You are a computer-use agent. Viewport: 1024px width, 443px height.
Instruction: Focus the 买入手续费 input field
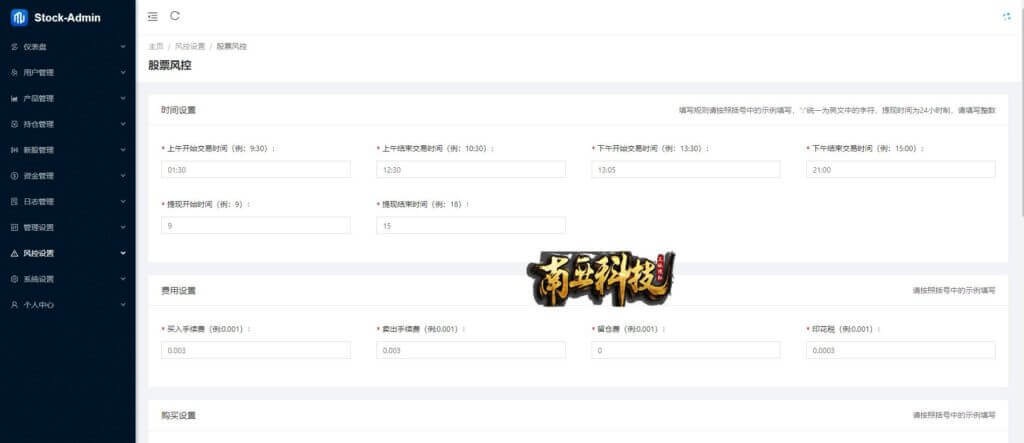tap(256, 350)
